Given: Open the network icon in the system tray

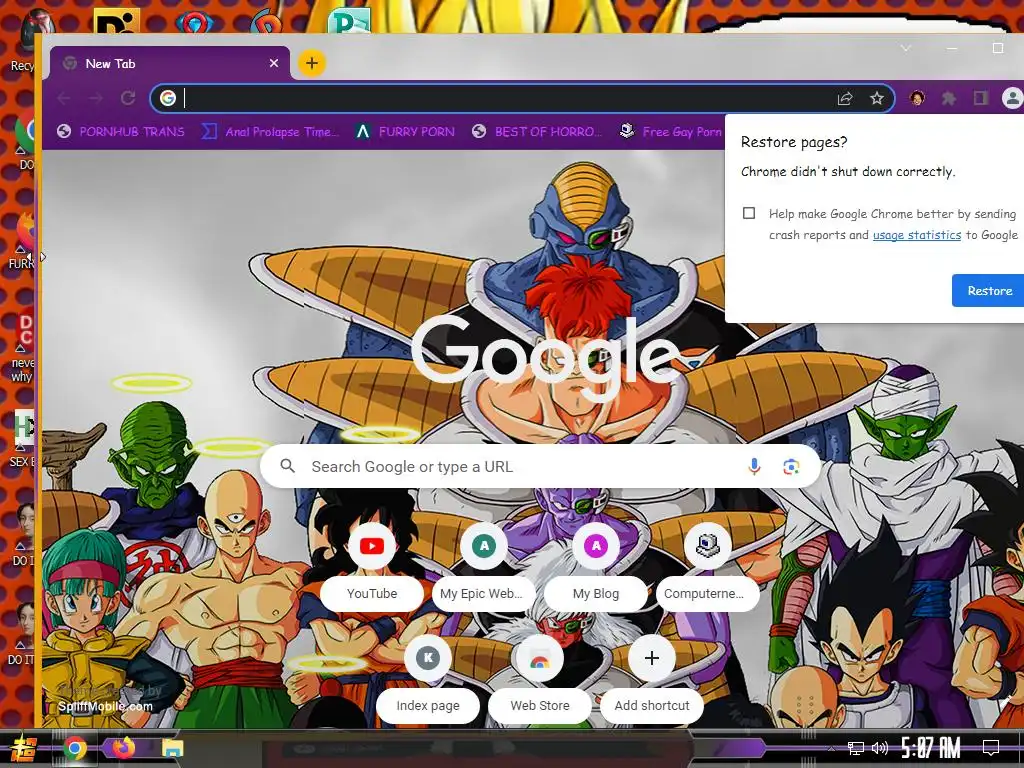Looking at the screenshot, I should coord(856,748).
